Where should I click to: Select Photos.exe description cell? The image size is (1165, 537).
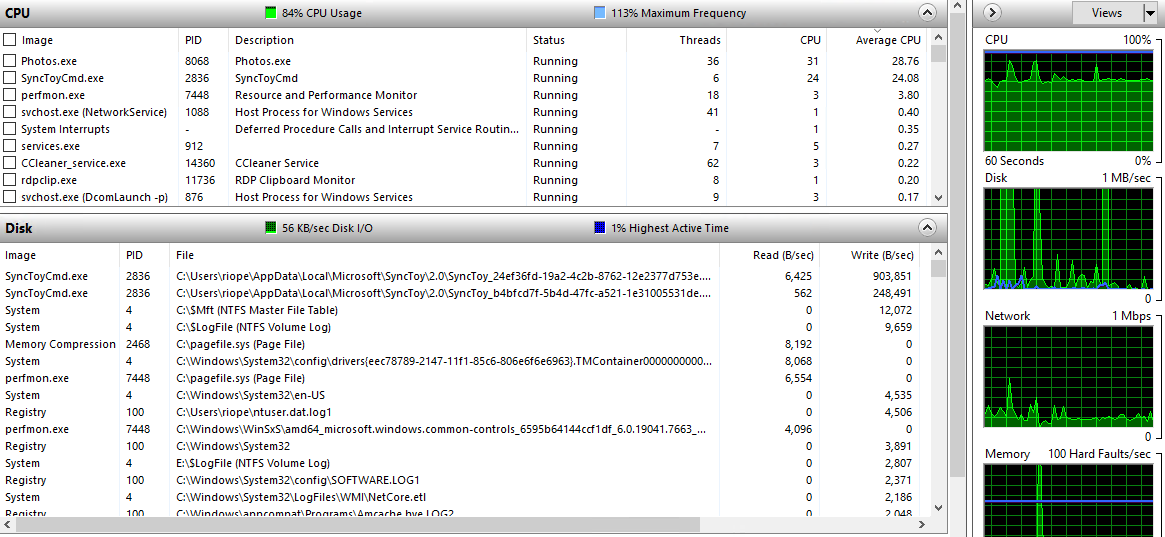(263, 61)
